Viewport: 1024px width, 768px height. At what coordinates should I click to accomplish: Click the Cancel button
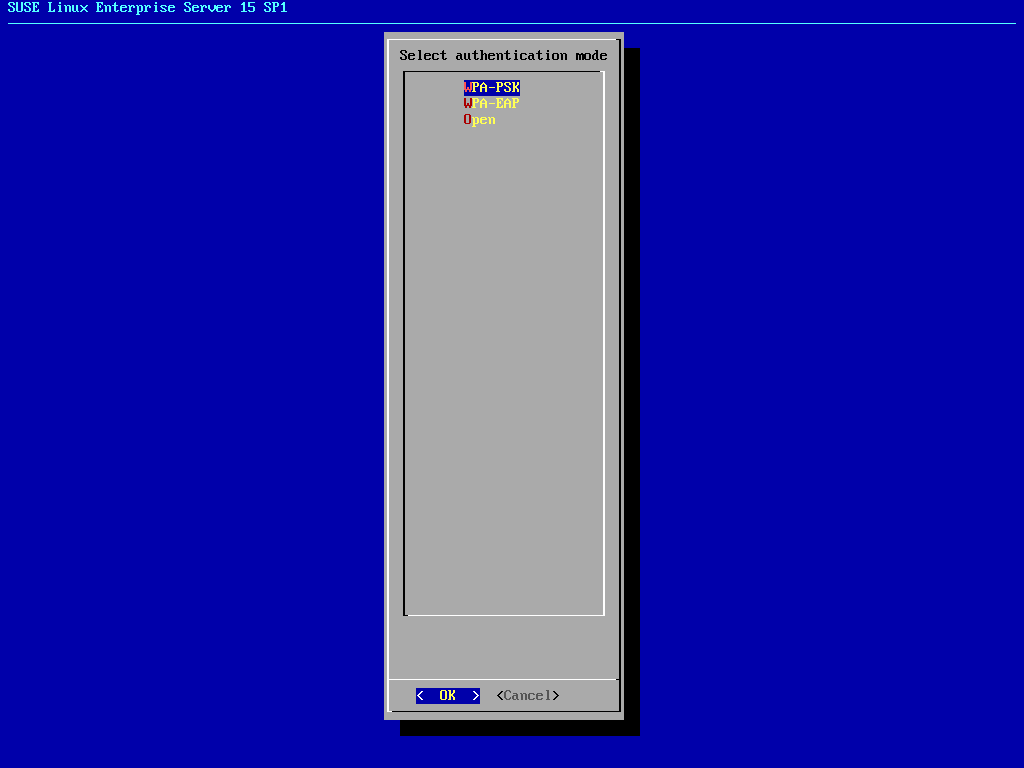528,696
